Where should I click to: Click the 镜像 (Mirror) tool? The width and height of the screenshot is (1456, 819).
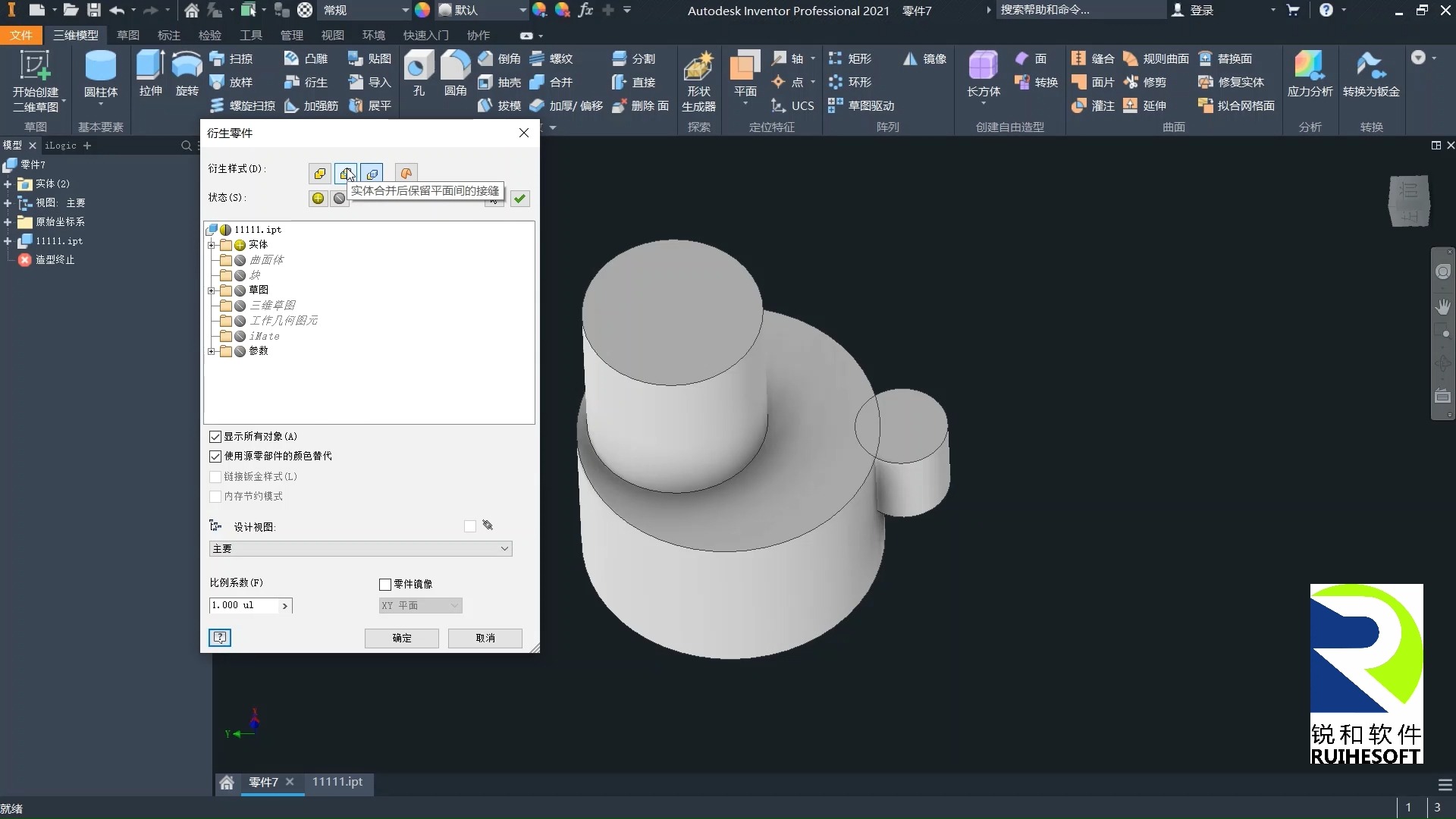point(925,58)
